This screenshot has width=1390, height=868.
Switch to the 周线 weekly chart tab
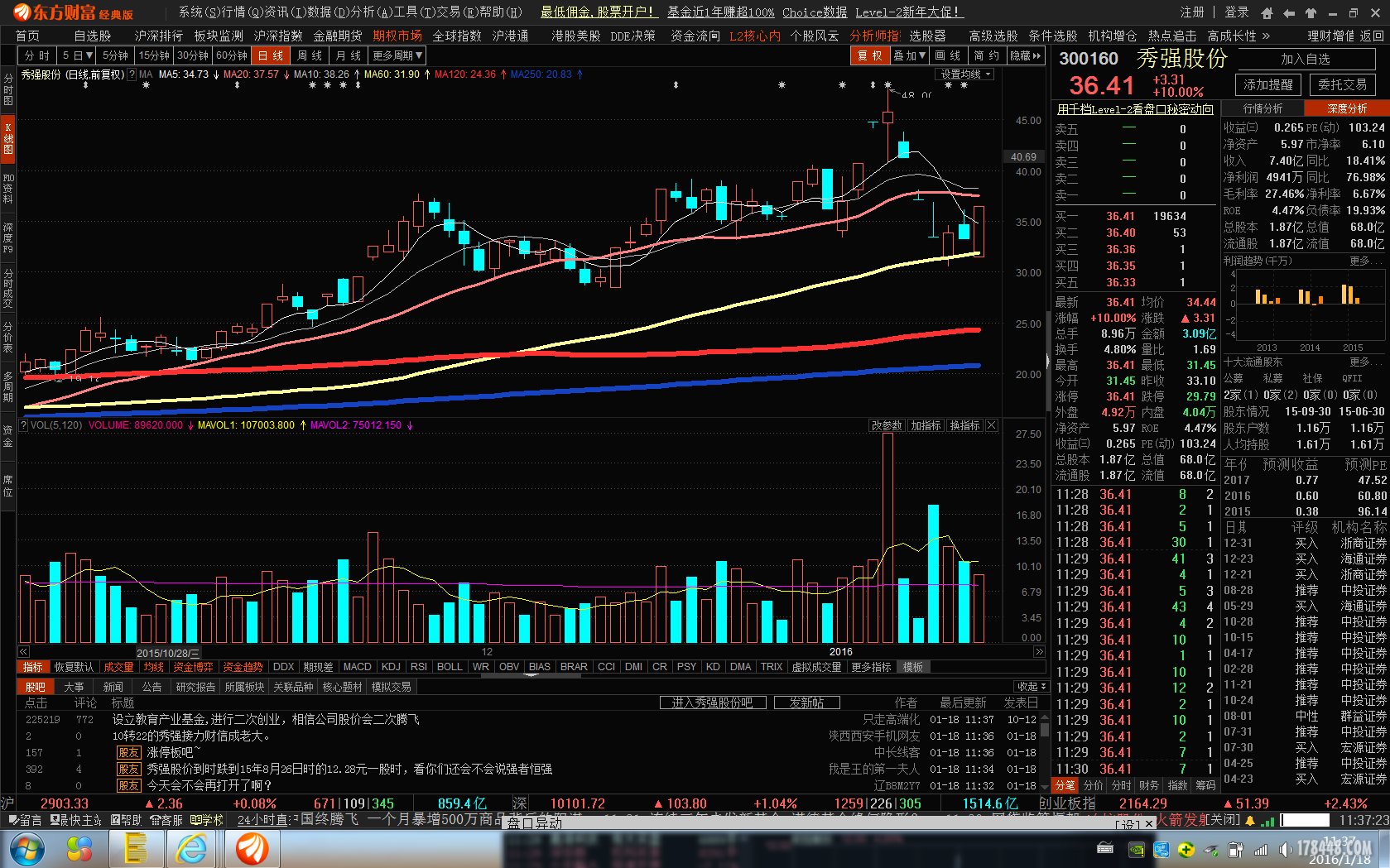click(x=310, y=55)
